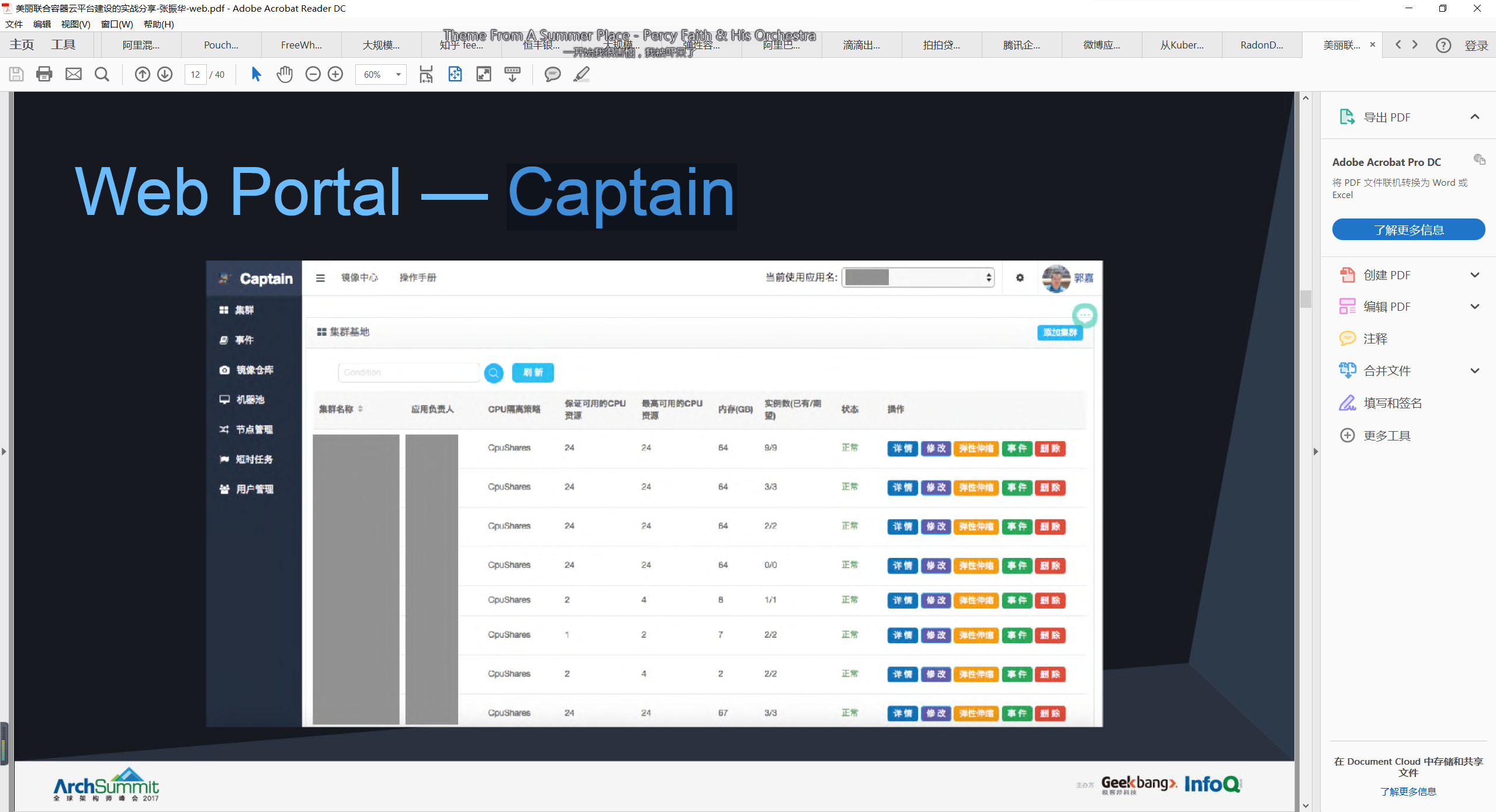Switch to the 滴滴出... document tab
This screenshot has width=1496, height=812.
861,45
